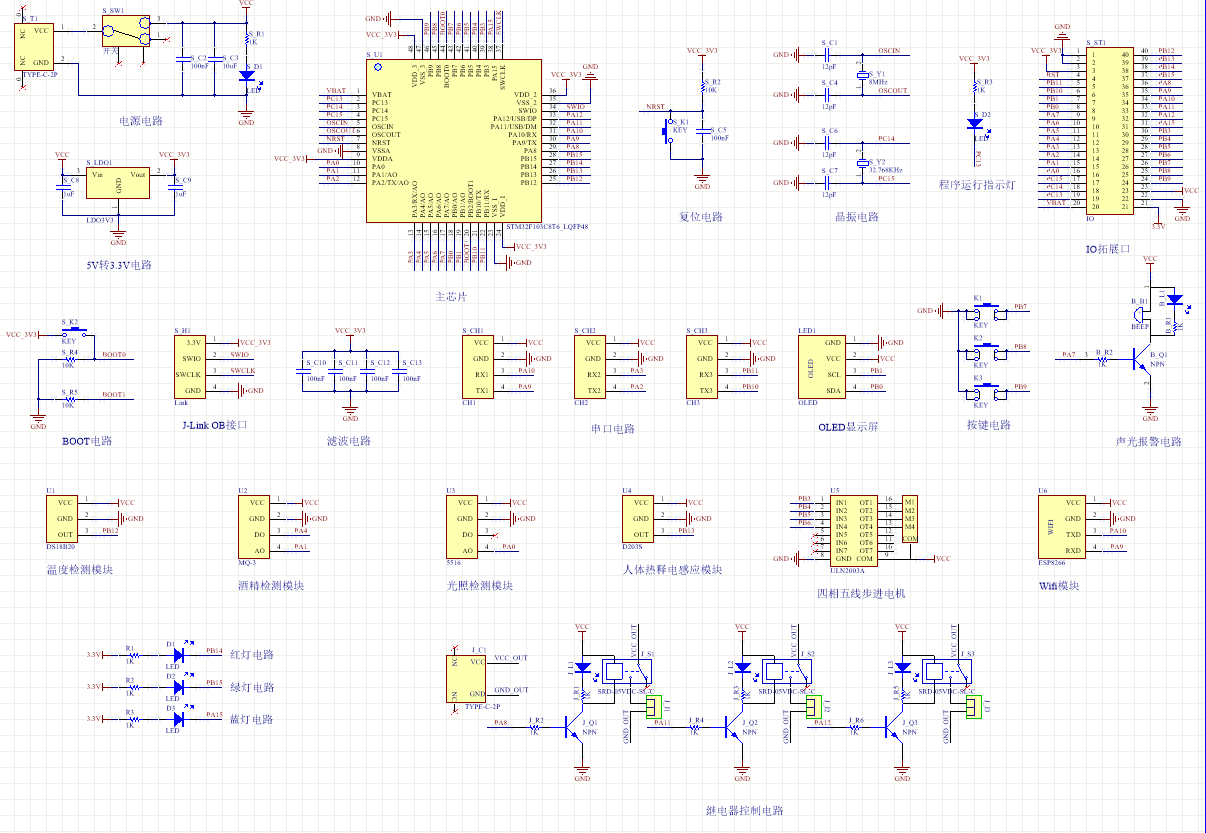Viewport: 1206px width, 833px height.
Task: Select the S_H1 J-Link connector block
Action: [190, 366]
